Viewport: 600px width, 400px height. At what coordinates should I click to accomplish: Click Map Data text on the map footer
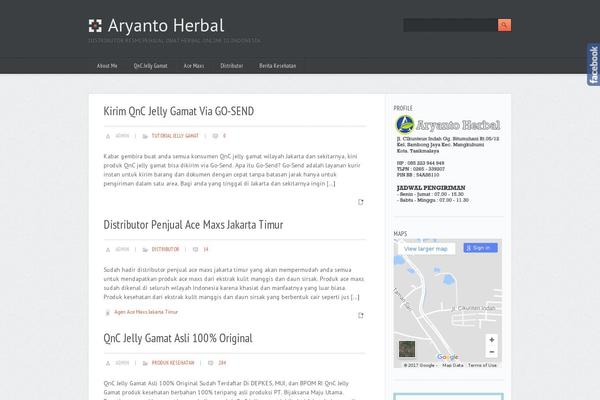(453, 365)
